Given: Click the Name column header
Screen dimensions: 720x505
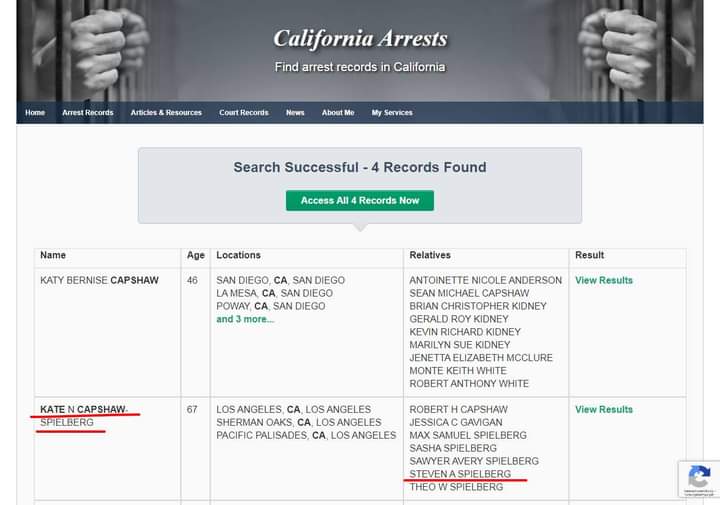Looking at the screenshot, I should 53,256.
